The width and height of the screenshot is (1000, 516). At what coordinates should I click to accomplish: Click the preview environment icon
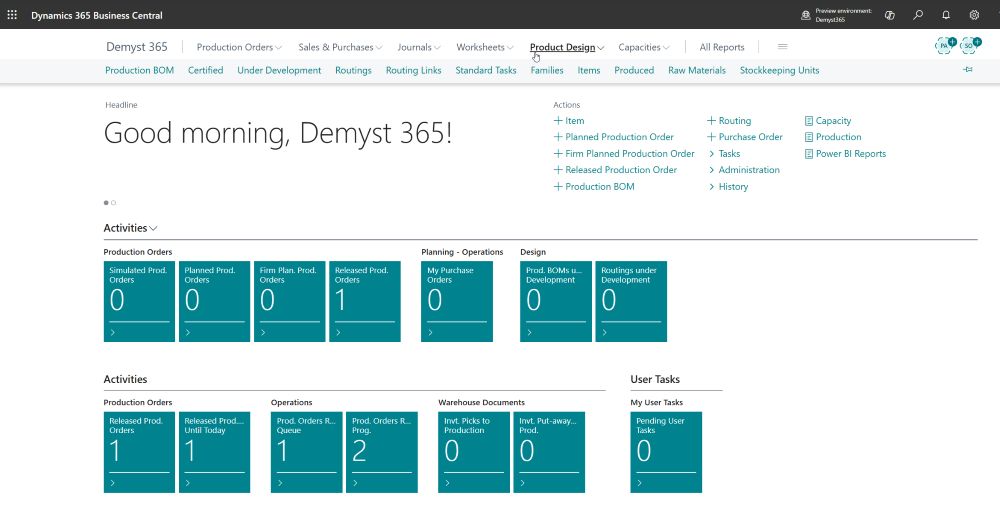(x=806, y=15)
